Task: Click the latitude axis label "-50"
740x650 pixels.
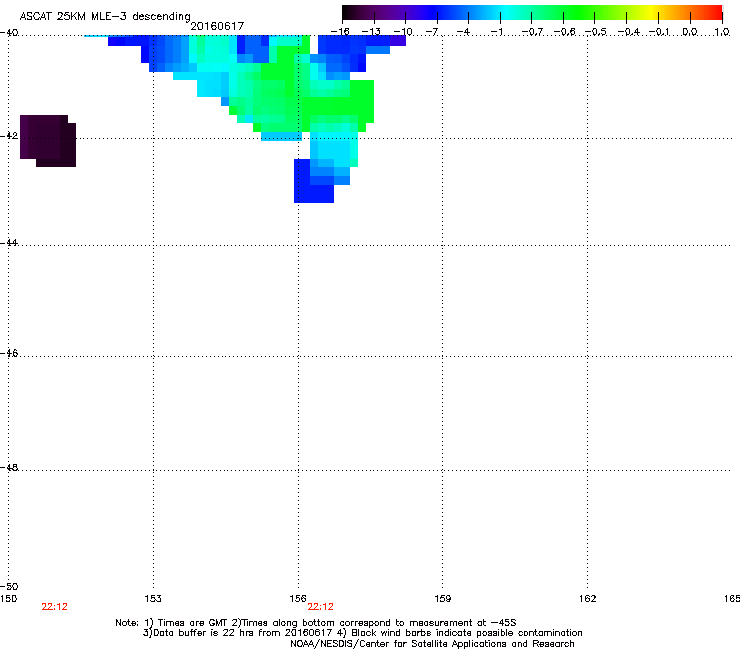Action: (x=9, y=586)
